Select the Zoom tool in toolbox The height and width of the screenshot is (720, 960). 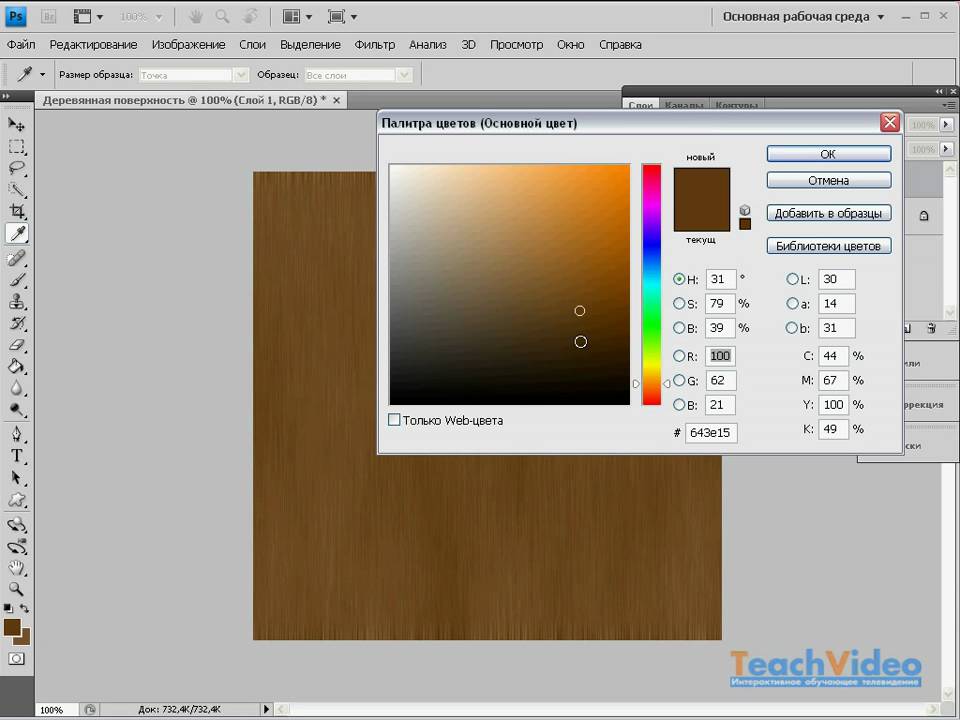[17, 590]
